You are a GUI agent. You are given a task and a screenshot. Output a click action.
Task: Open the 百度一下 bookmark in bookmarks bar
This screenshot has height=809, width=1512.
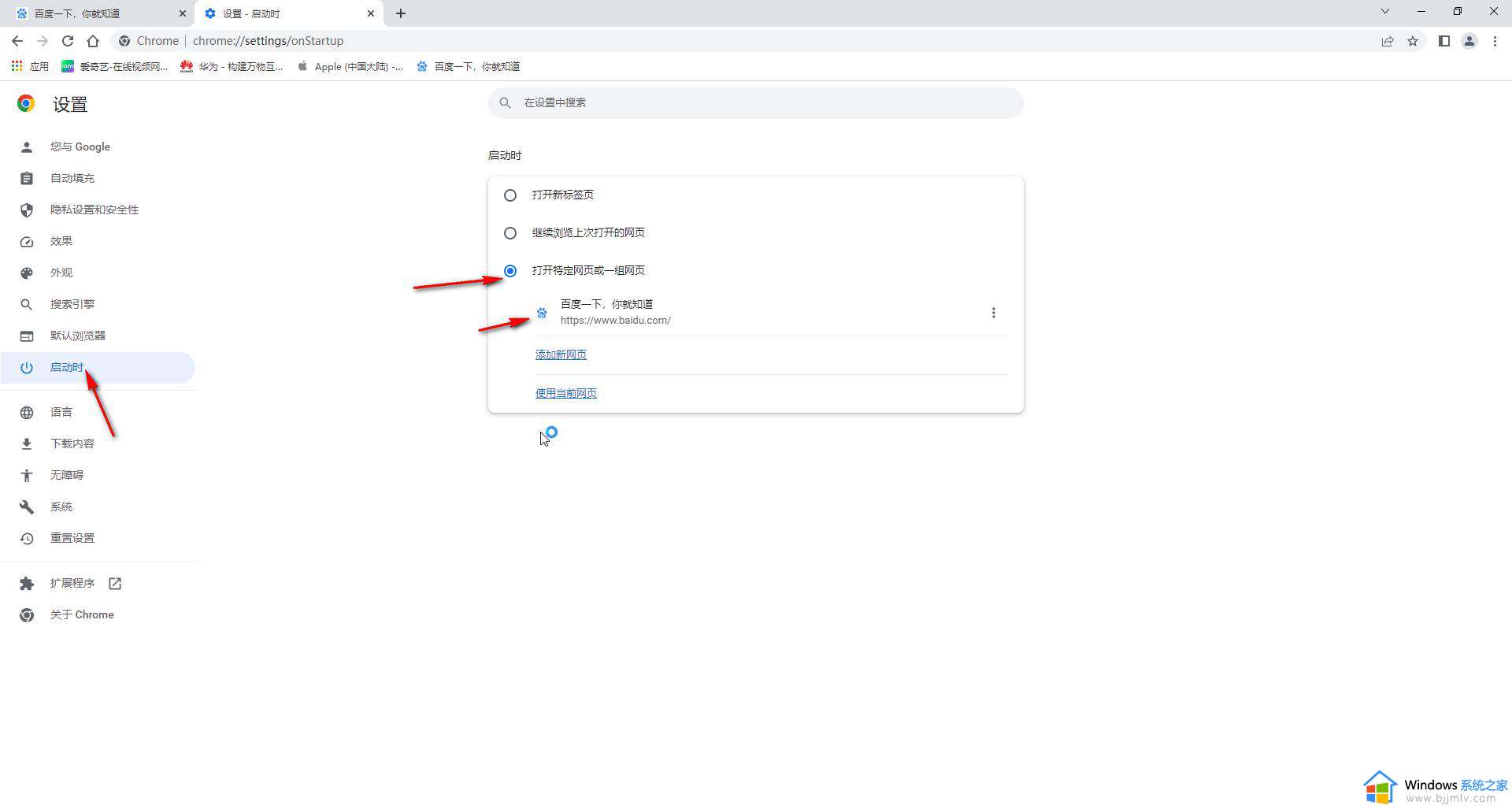click(x=469, y=66)
